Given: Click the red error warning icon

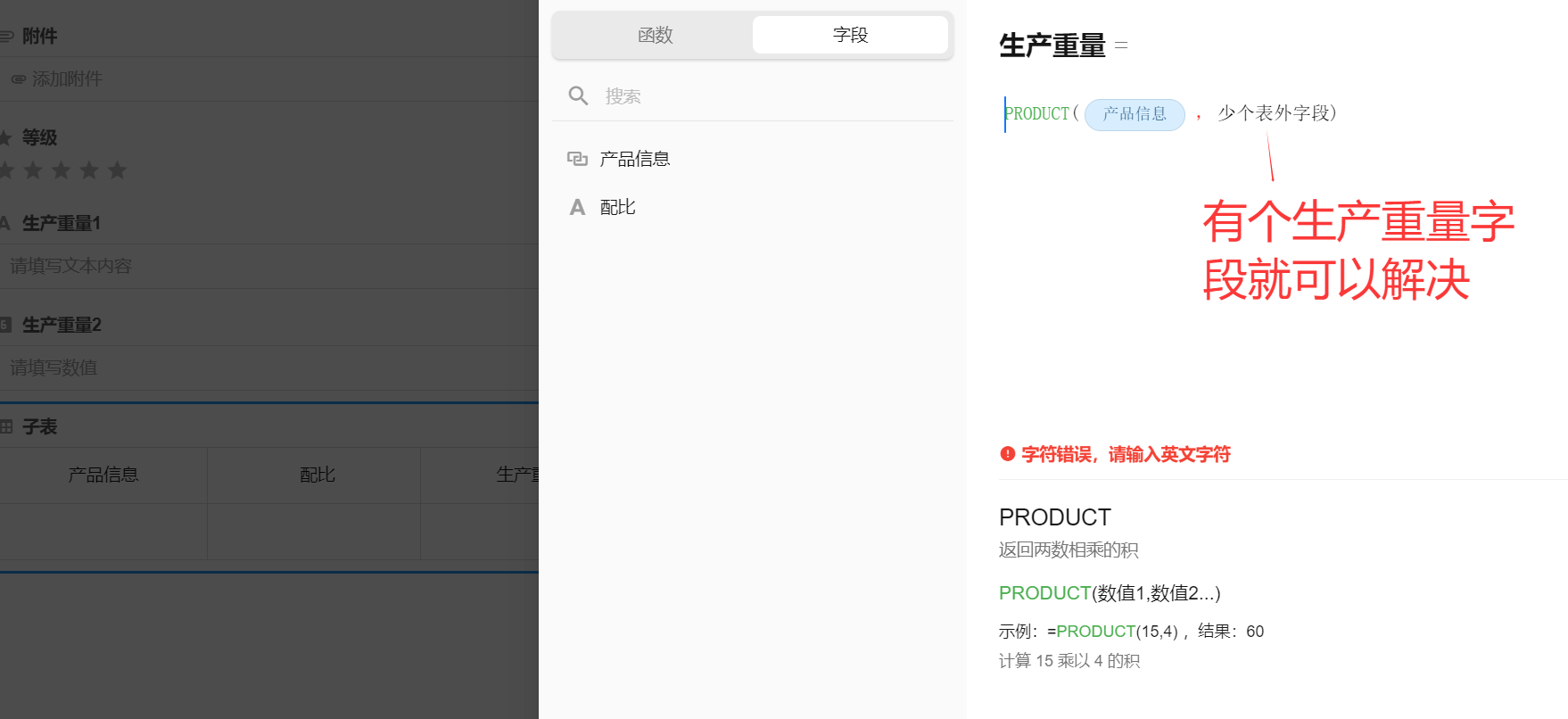Looking at the screenshot, I should (1008, 454).
